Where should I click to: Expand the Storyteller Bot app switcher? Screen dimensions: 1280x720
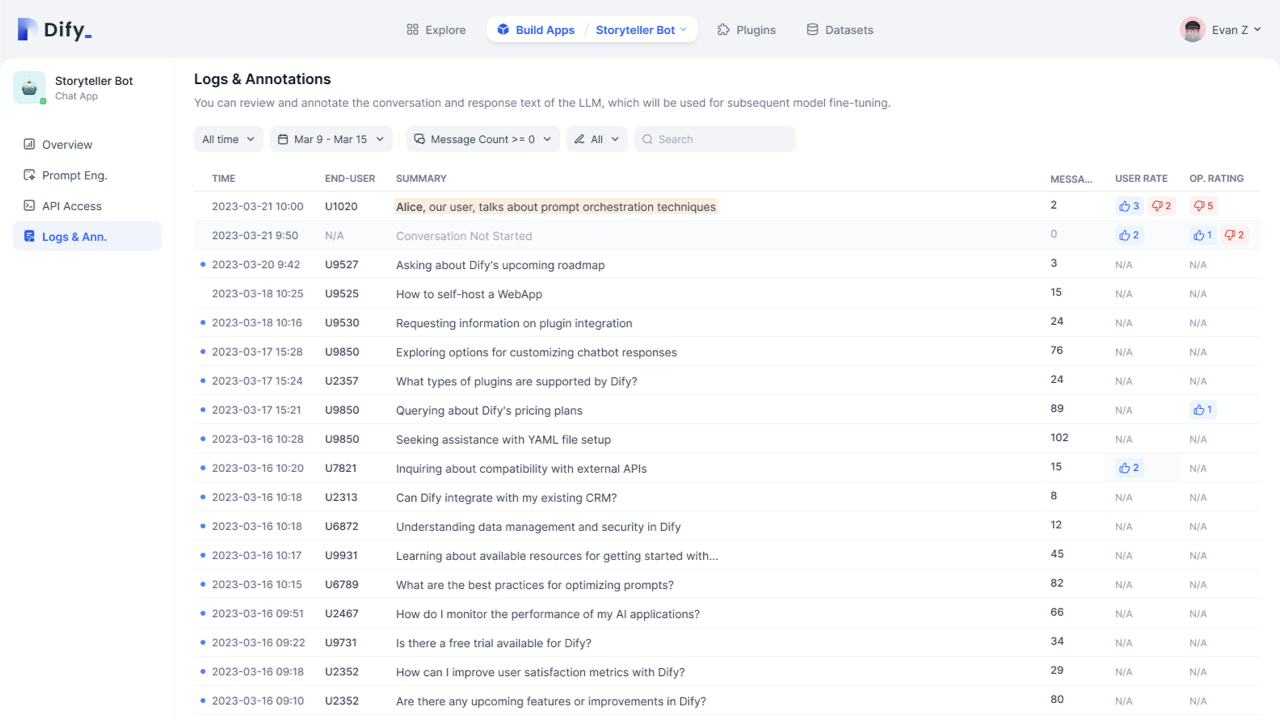(x=641, y=30)
